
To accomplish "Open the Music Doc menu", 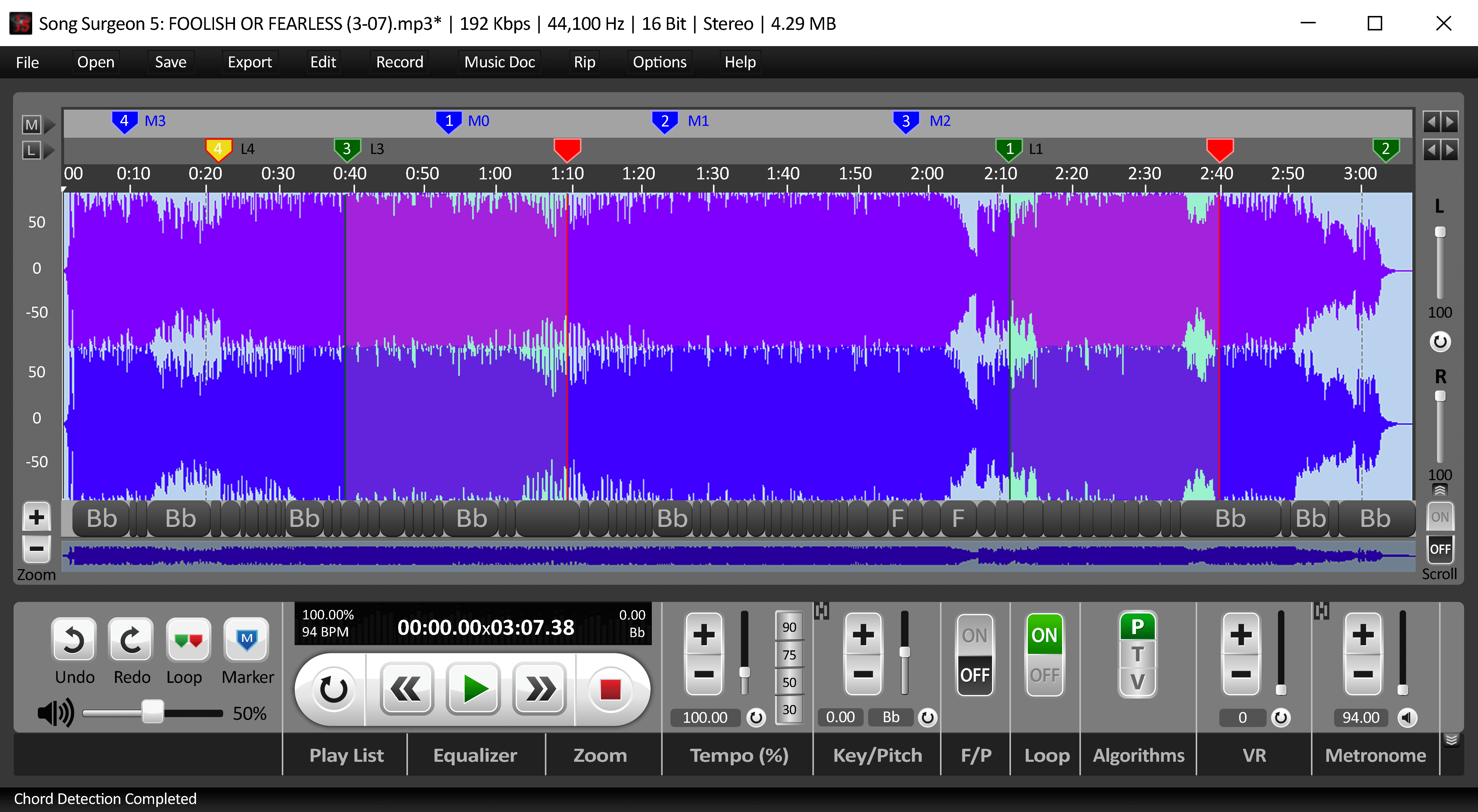I will pos(499,62).
